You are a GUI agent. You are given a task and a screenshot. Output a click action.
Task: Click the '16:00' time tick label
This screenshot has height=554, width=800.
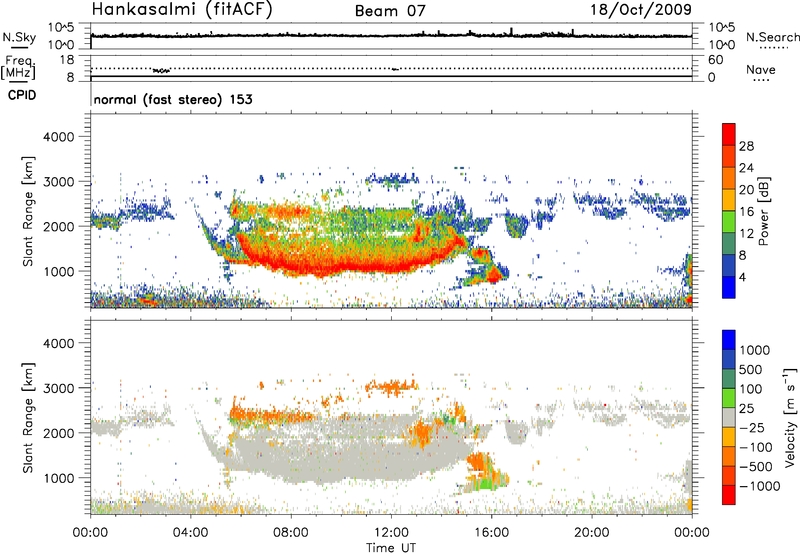click(x=491, y=533)
